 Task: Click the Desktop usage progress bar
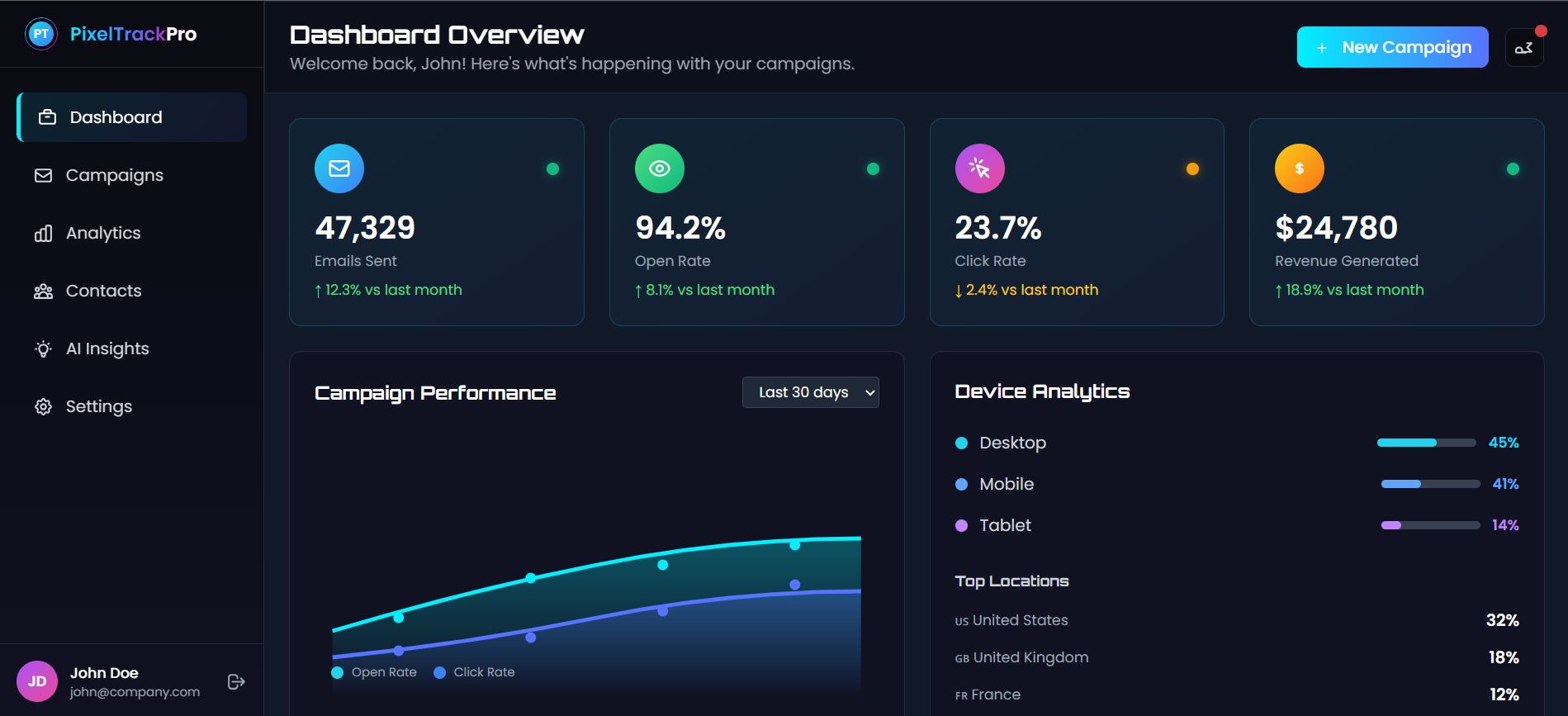[1426, 443]
